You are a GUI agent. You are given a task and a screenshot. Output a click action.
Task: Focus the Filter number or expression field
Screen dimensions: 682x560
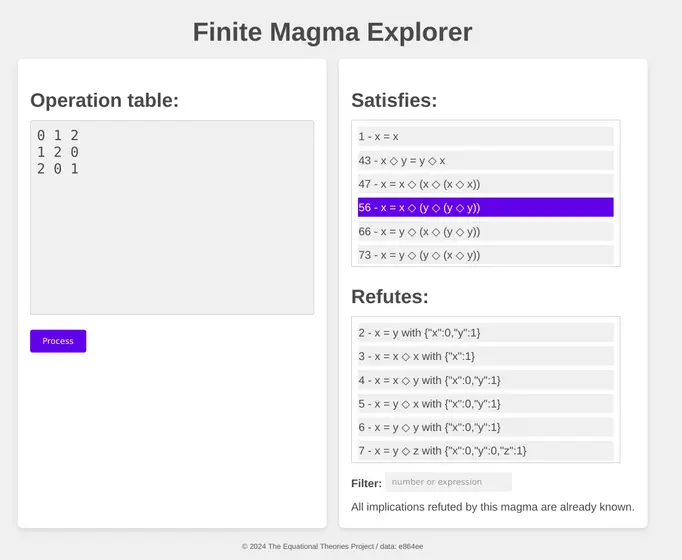(x=448, y=482)
